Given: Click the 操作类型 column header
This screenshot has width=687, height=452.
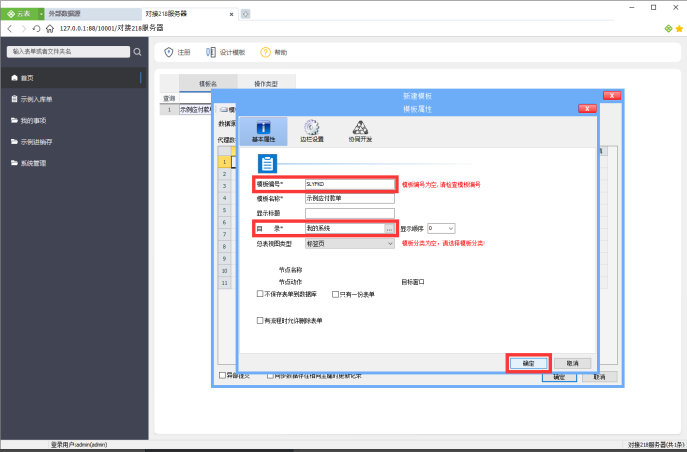Looking at the screenshot, I should coord(266,83).
